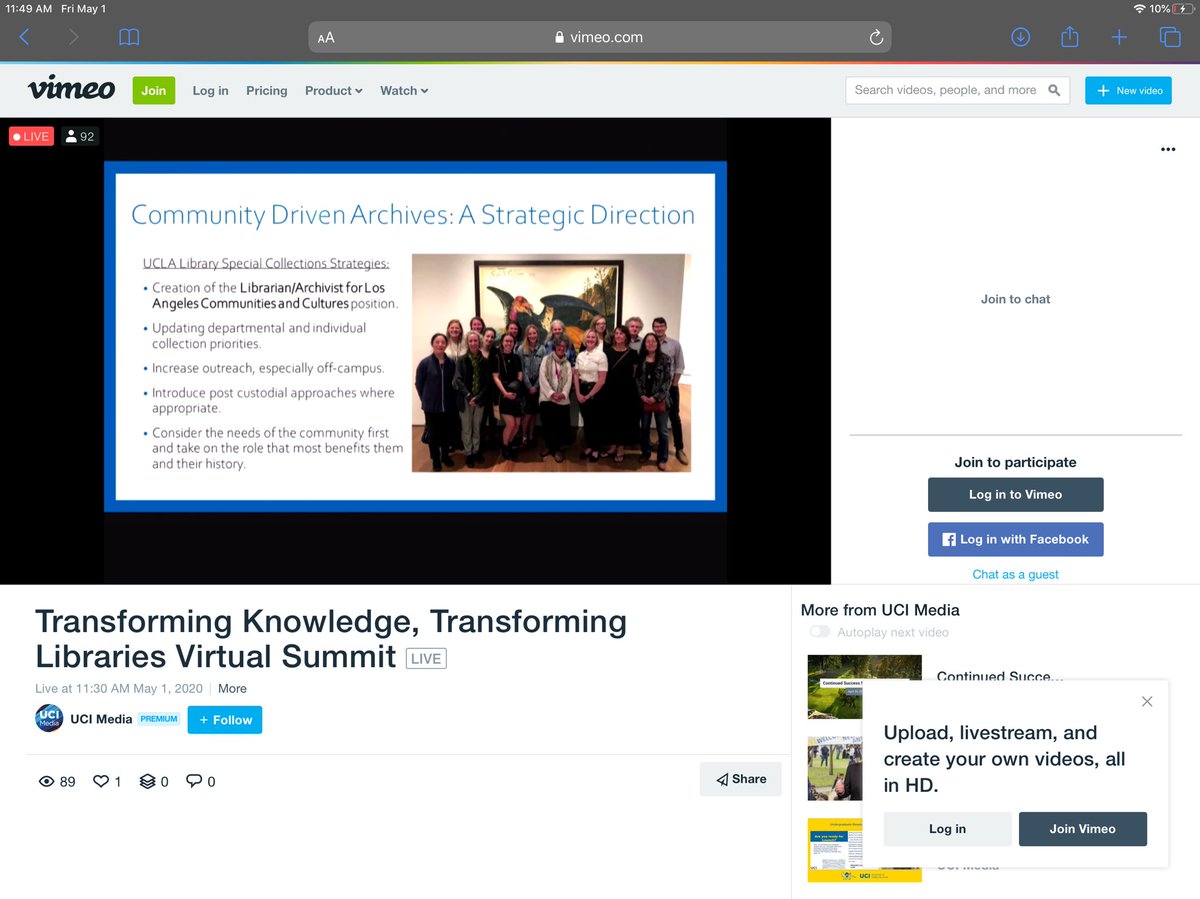The height and width of the screenshot is (899, 1200).
Task: Tap the Safari back arrow
Action: (25, 38)
